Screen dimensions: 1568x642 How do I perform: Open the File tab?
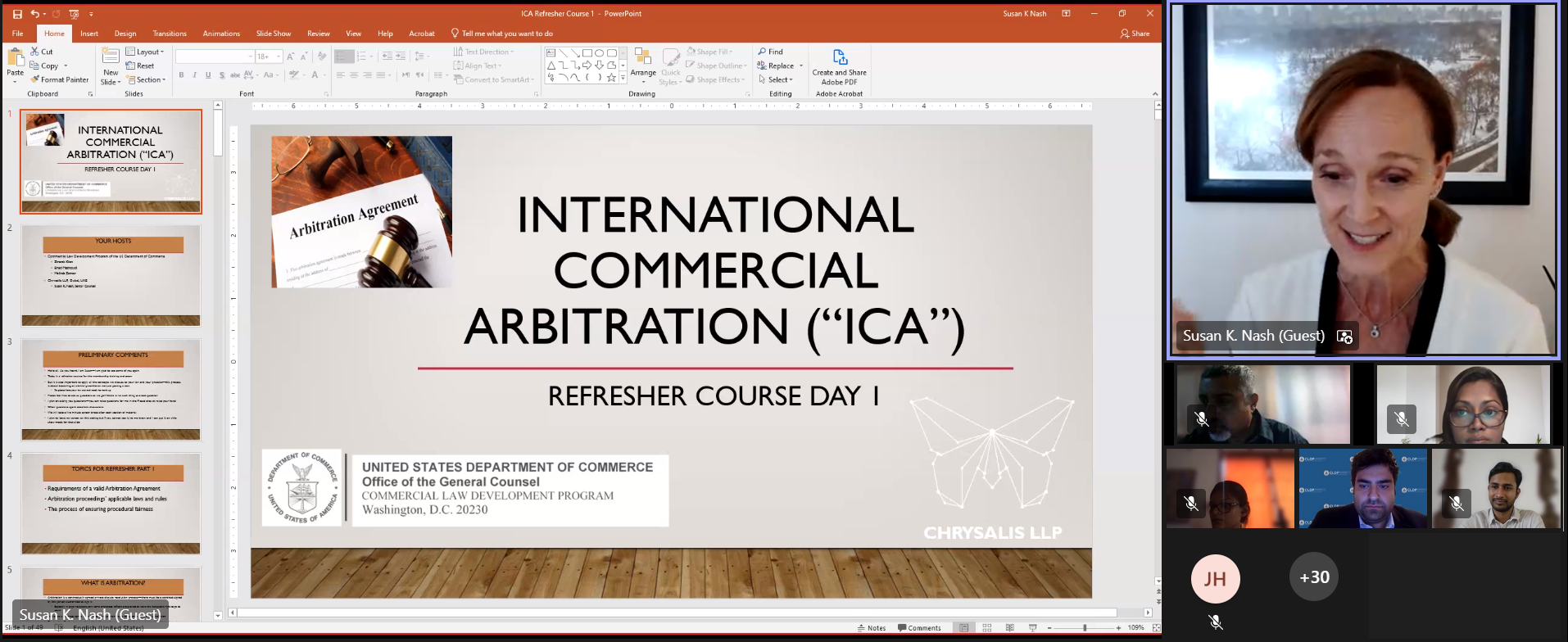pyautogui.click(x=17, y=34)
